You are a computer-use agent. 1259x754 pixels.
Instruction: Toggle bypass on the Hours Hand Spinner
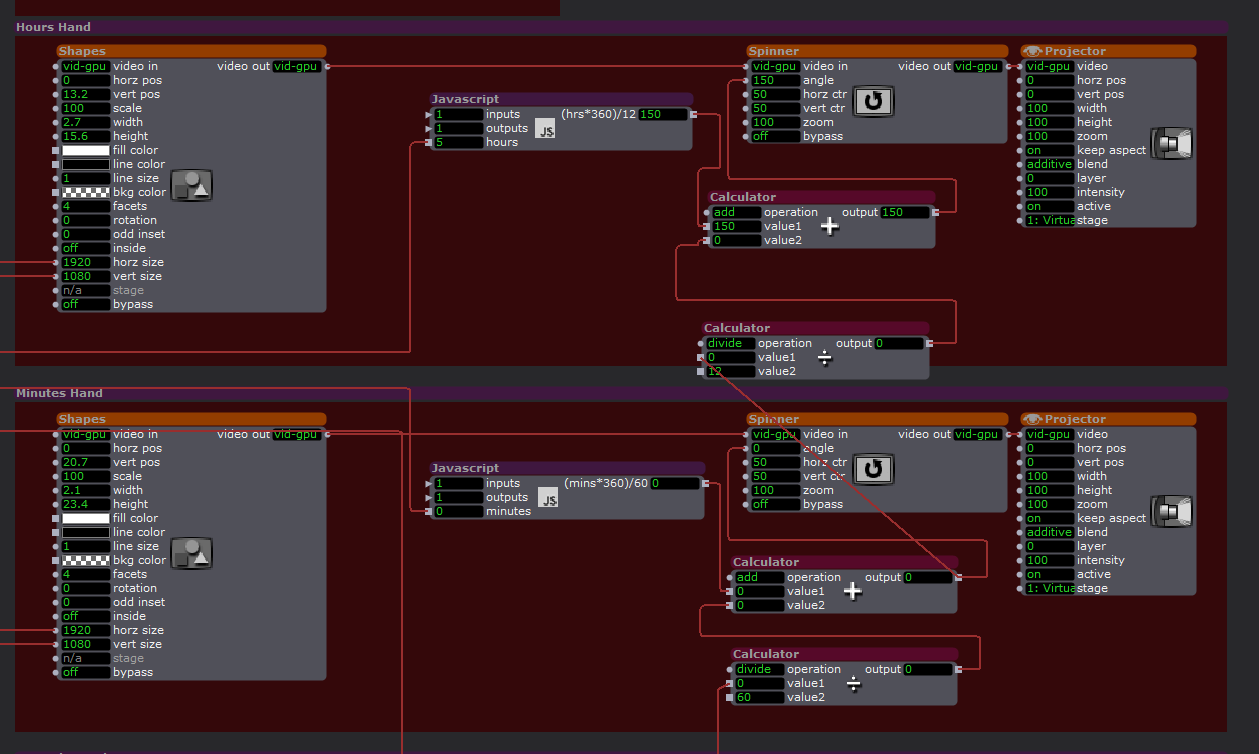776,136
